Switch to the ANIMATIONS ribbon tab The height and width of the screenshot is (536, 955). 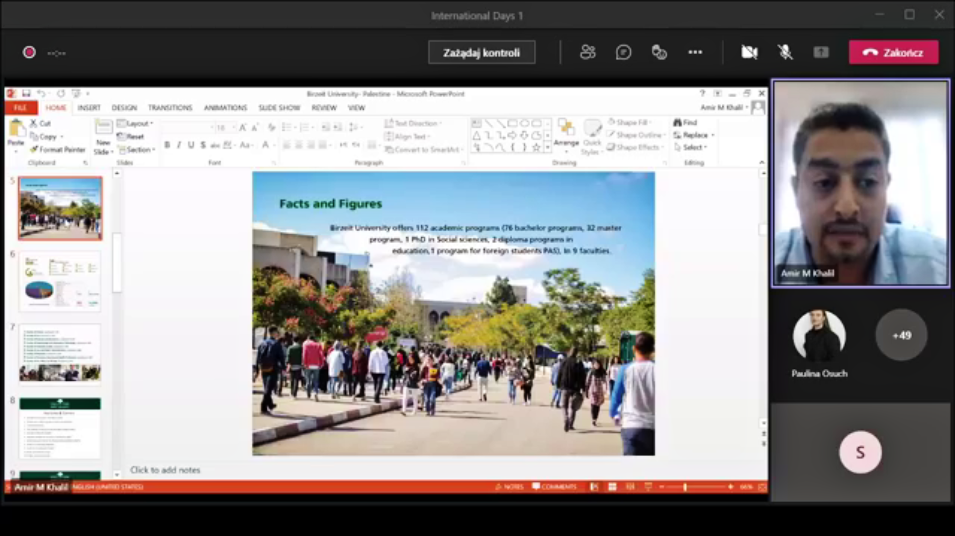[x=225, y=108]
